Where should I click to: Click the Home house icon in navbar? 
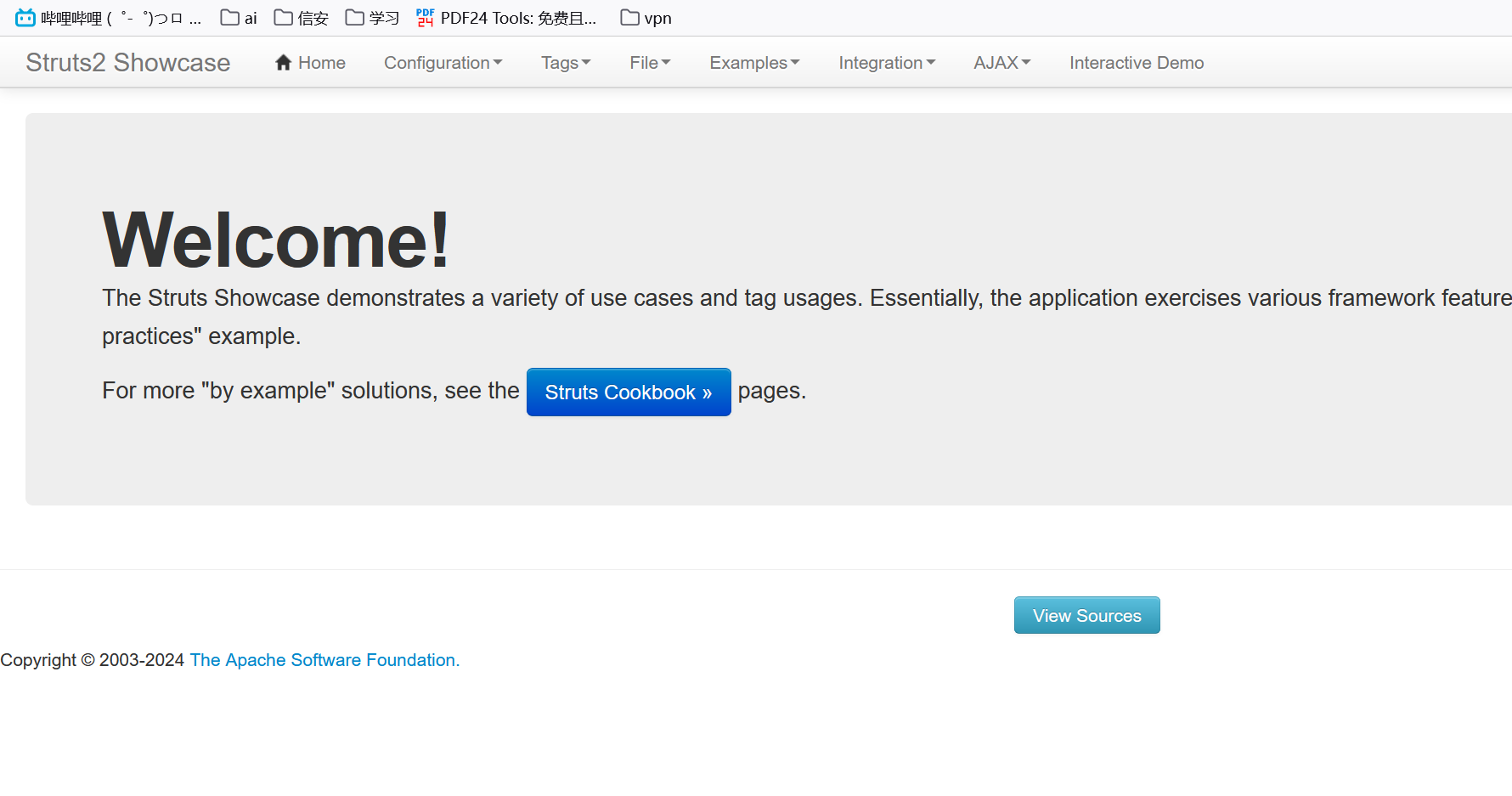[284, 62]
